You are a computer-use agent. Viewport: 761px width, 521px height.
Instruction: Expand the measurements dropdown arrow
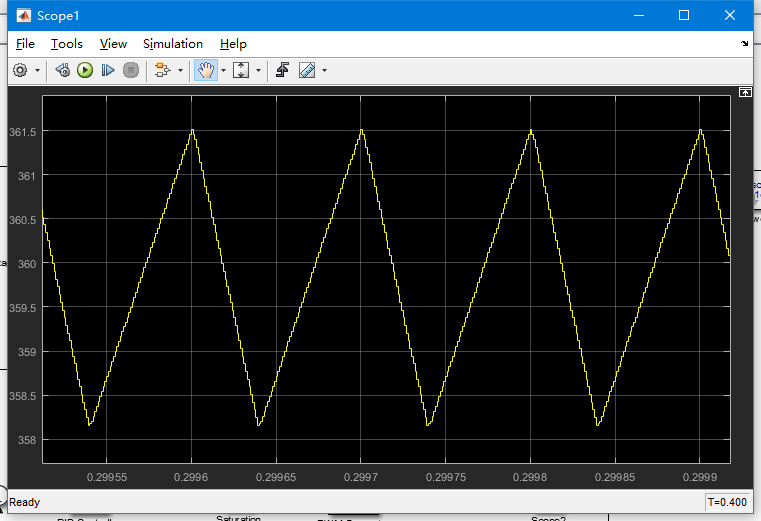point(324,71)
